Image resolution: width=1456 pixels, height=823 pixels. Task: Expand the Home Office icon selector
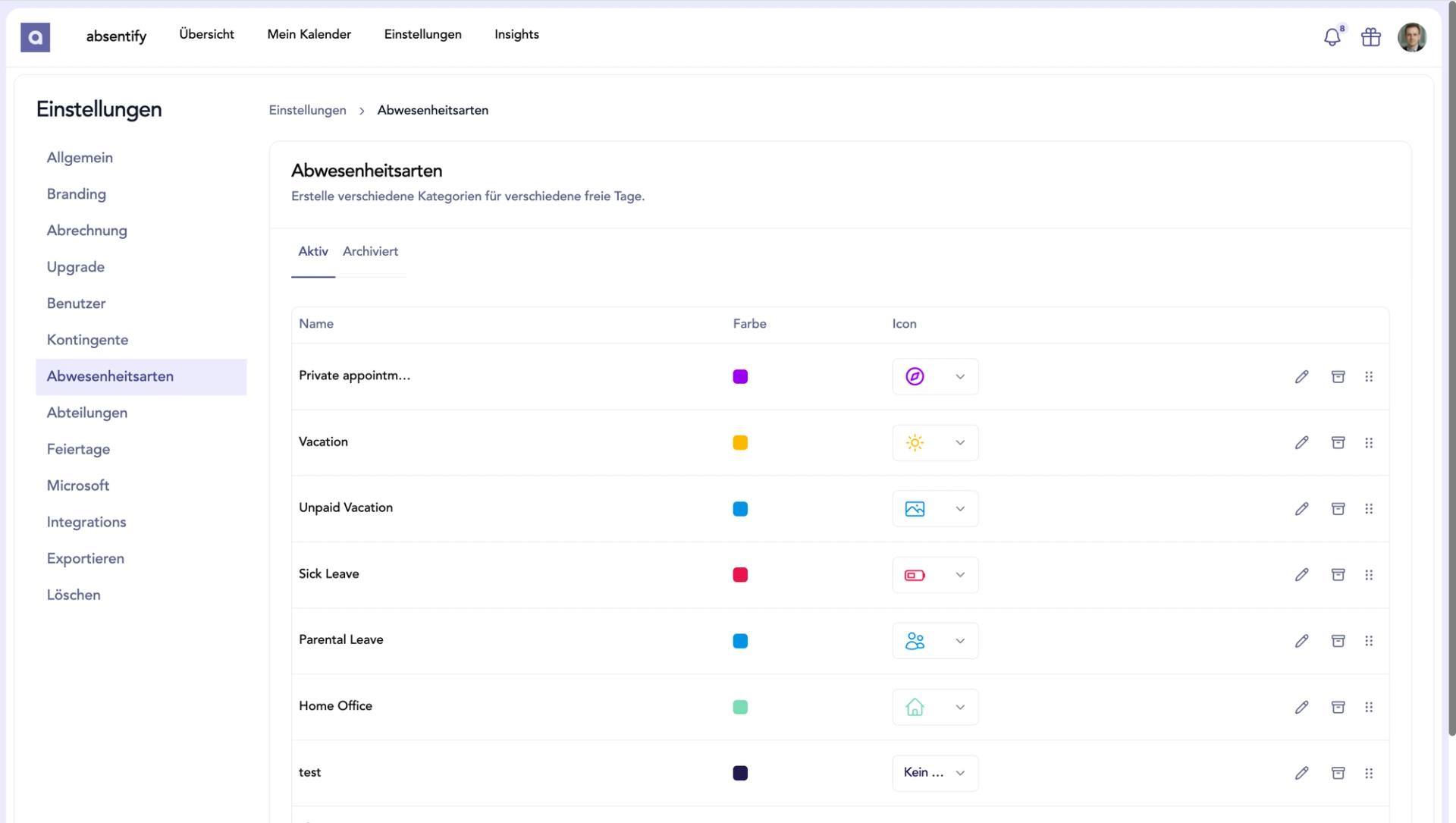(x=935, y=707)
